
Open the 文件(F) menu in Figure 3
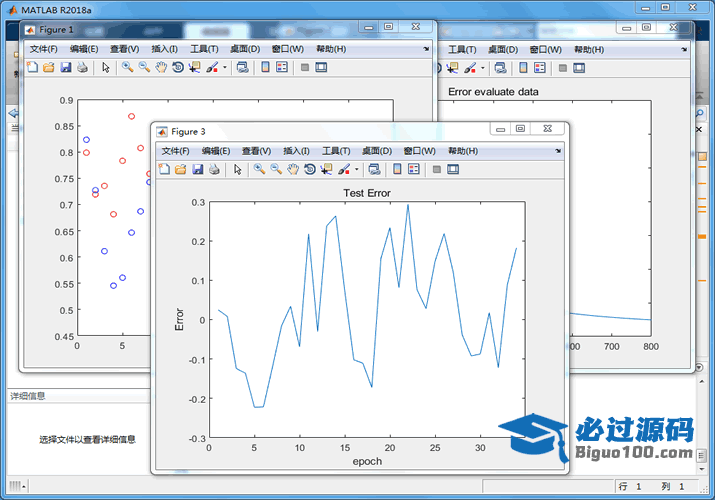pos(175,151)
